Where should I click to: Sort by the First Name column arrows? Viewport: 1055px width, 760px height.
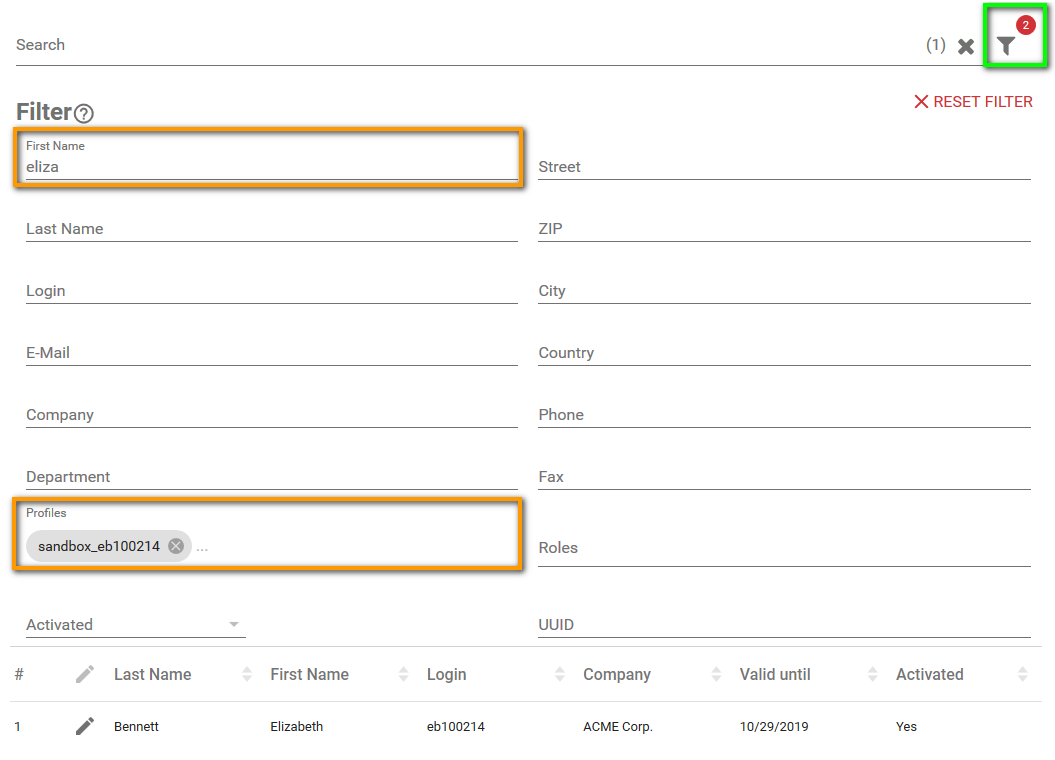click(403, 675)
